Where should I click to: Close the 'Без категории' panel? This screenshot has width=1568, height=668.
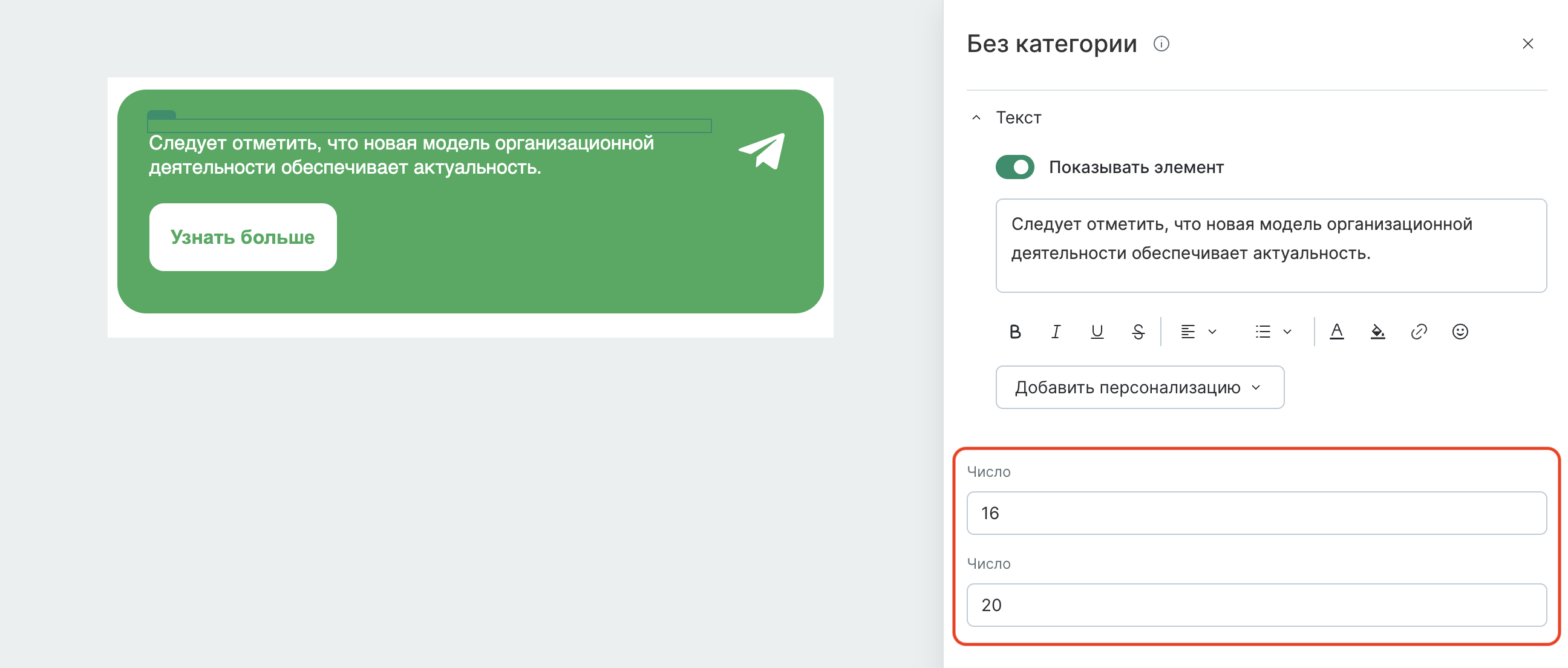[1527, 44]
